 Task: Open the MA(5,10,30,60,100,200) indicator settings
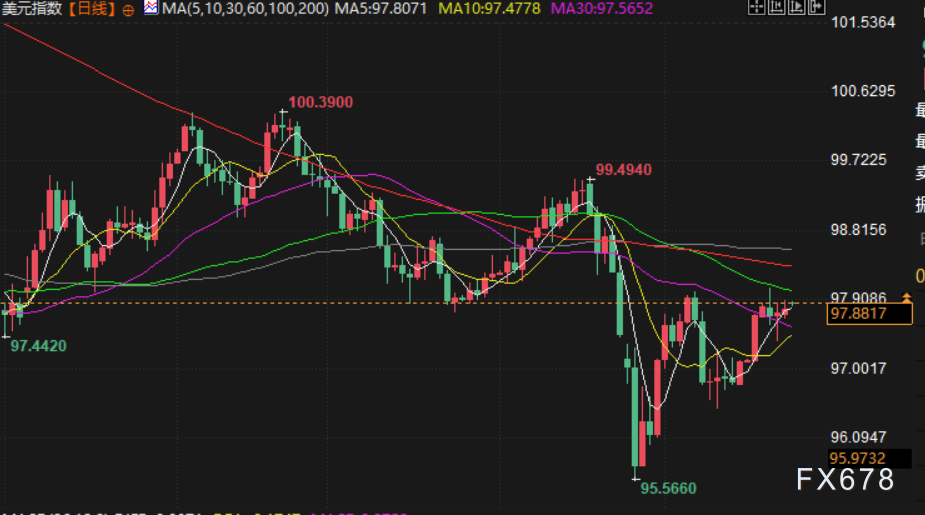pos(245,8)
